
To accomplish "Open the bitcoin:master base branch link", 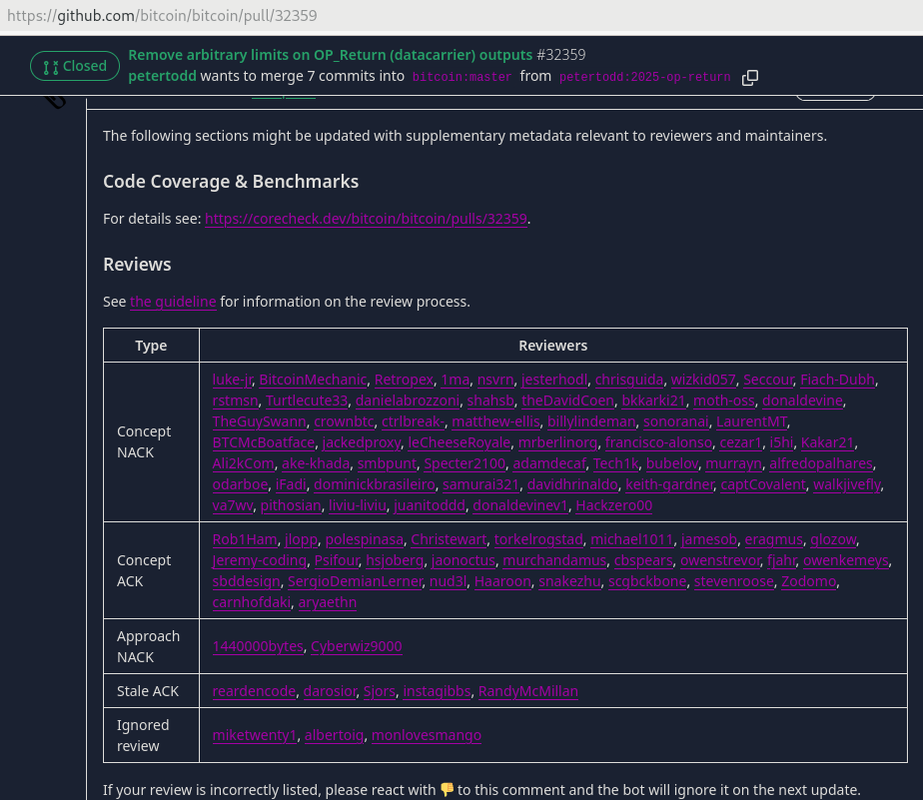I will (x=462, y=77).
